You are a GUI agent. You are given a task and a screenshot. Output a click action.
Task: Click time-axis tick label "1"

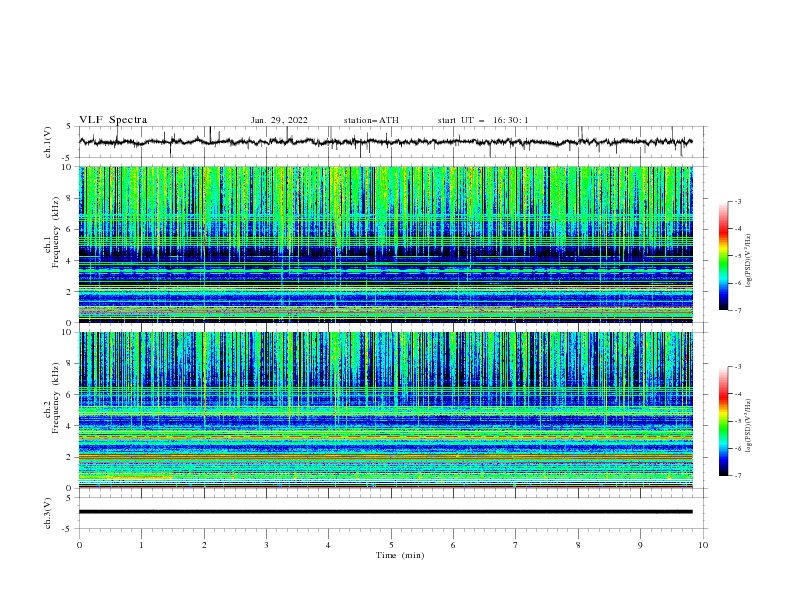coord(141,545)
